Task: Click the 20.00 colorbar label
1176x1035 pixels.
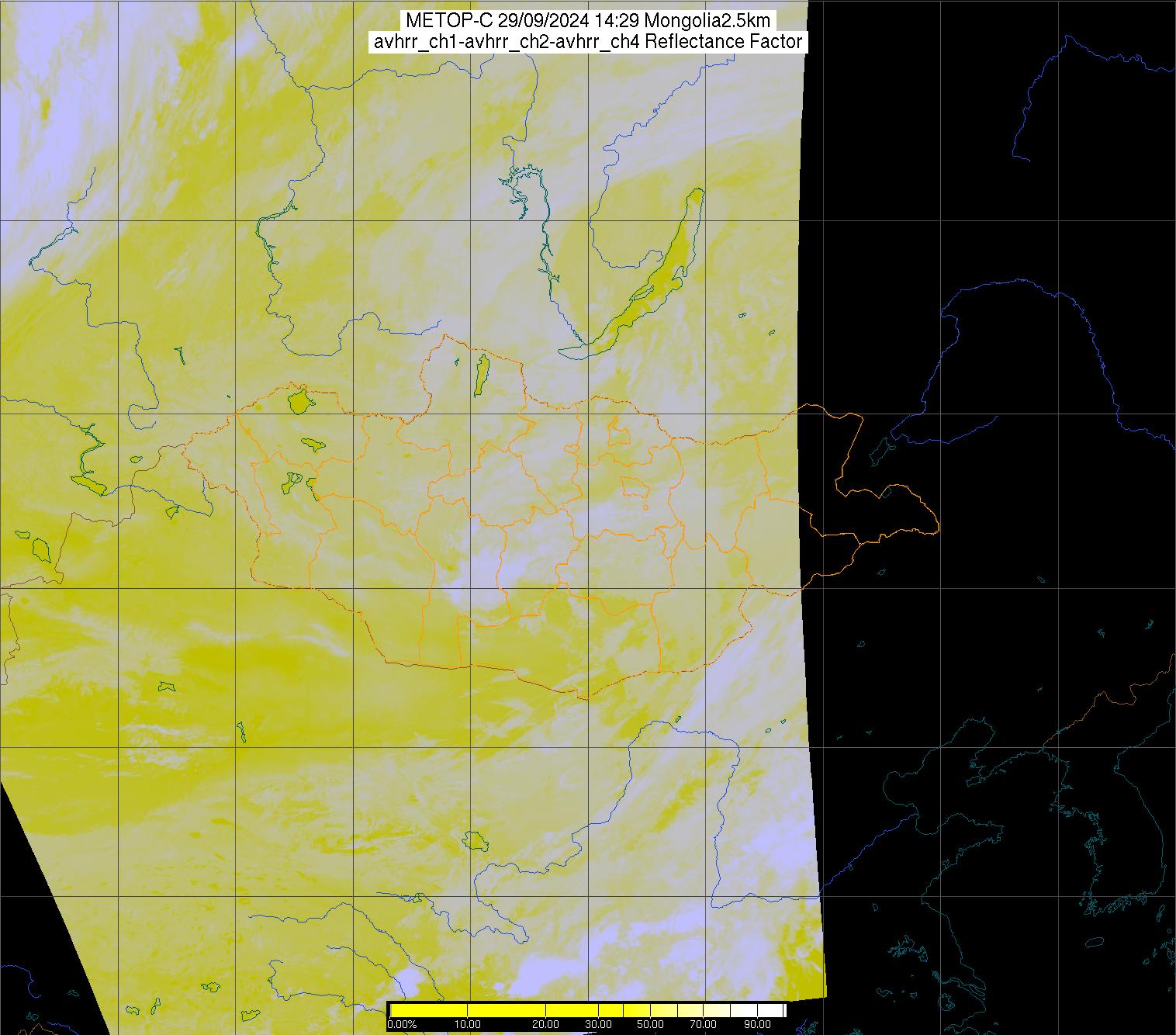Action: [546, 1025]
